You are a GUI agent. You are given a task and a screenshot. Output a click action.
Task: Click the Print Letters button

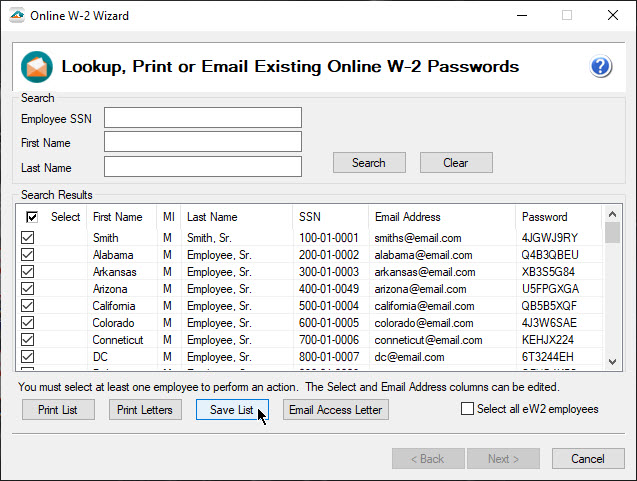(x=144, y=410)
